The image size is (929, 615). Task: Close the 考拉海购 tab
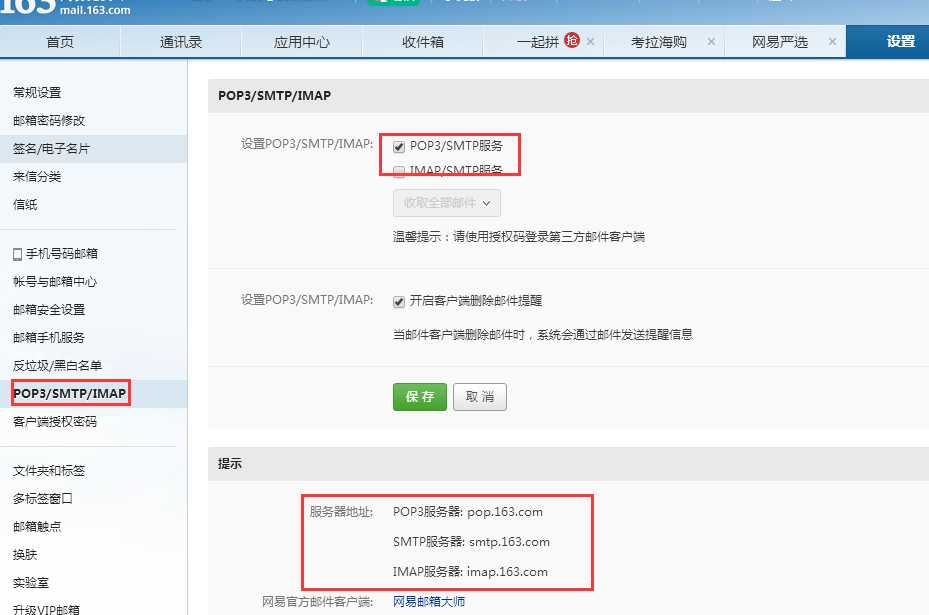tap(712, 42)
